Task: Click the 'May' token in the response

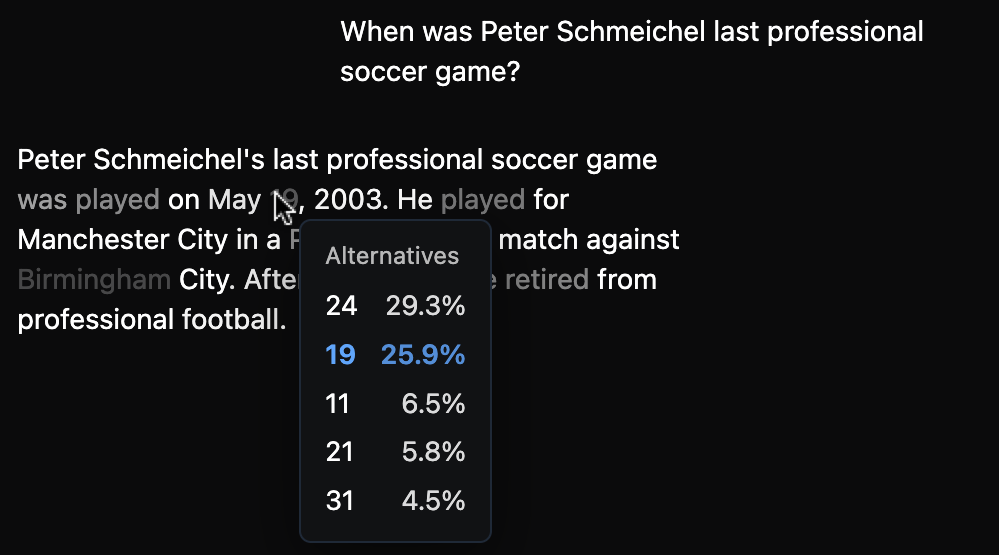Action: pyautogui.click(x=234, y=201)
